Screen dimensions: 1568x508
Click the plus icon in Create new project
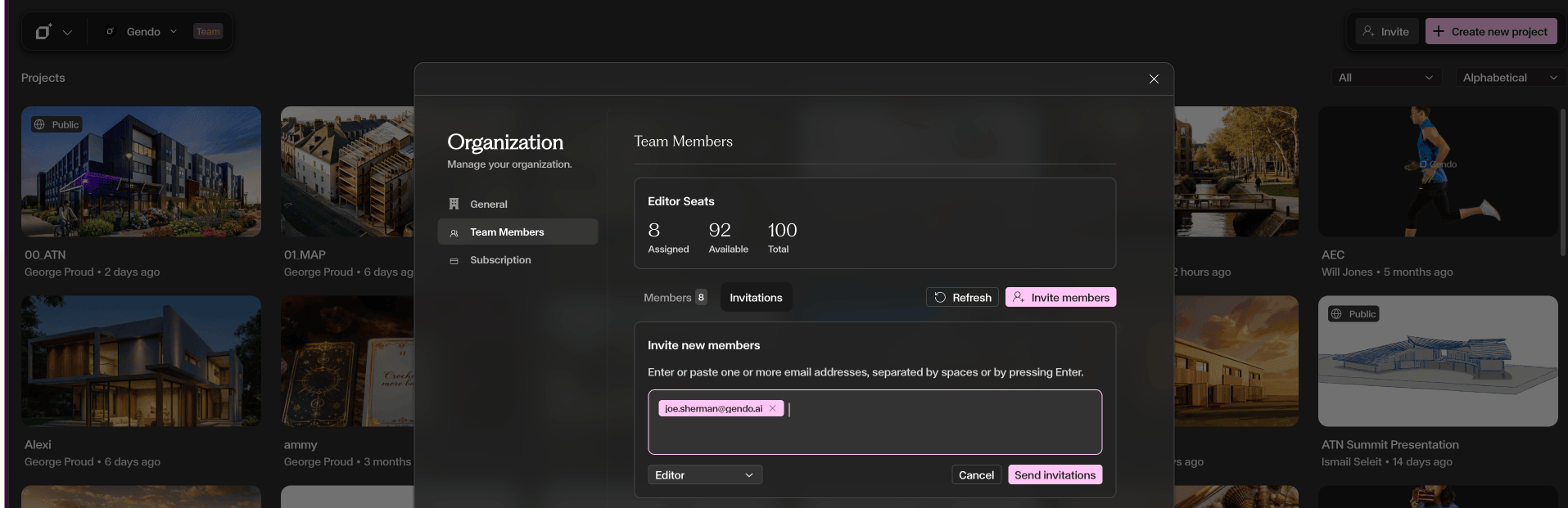pos(1439,31)
